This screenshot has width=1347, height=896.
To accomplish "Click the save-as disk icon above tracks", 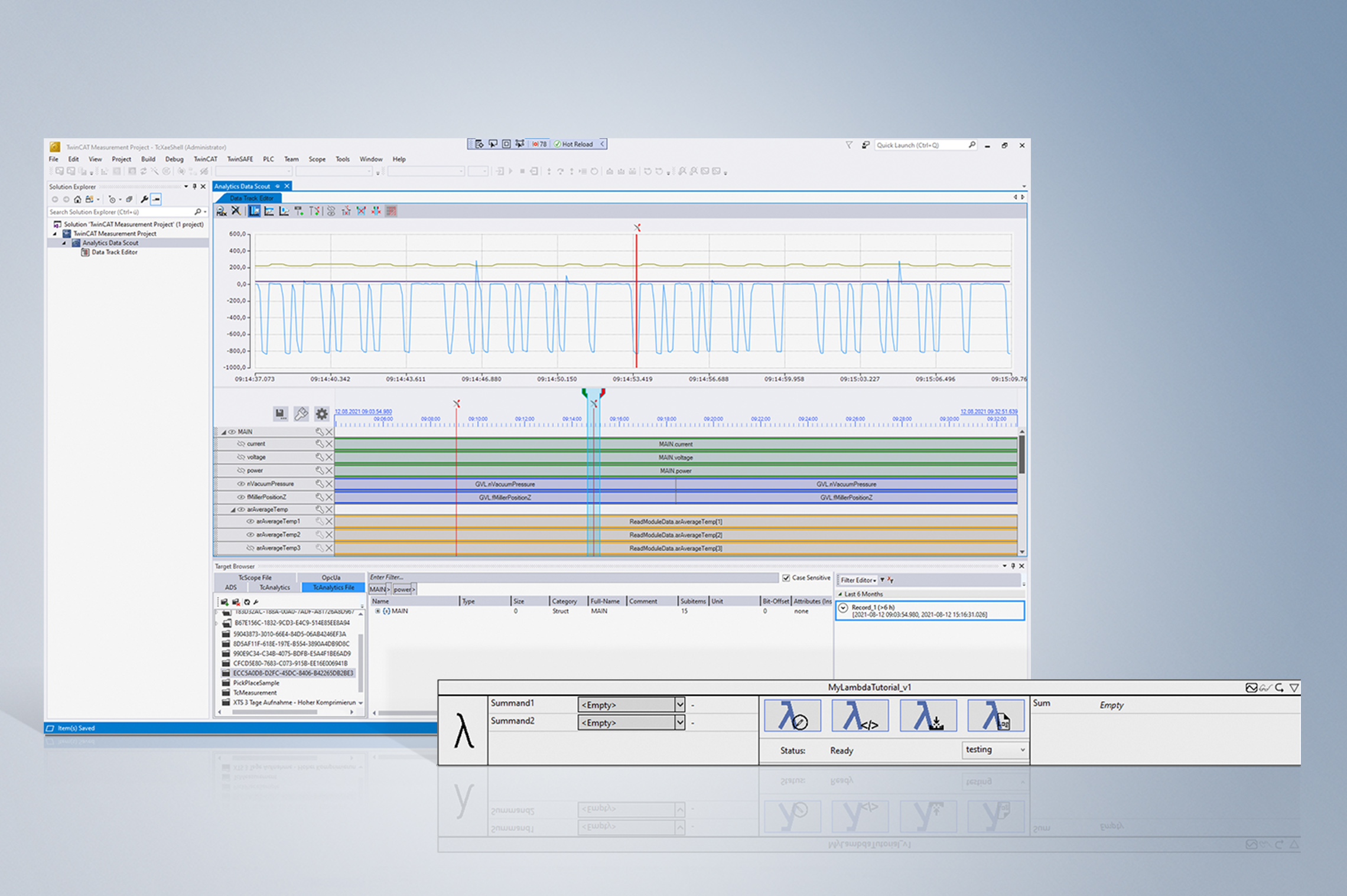I will click(x=280, y=413).
